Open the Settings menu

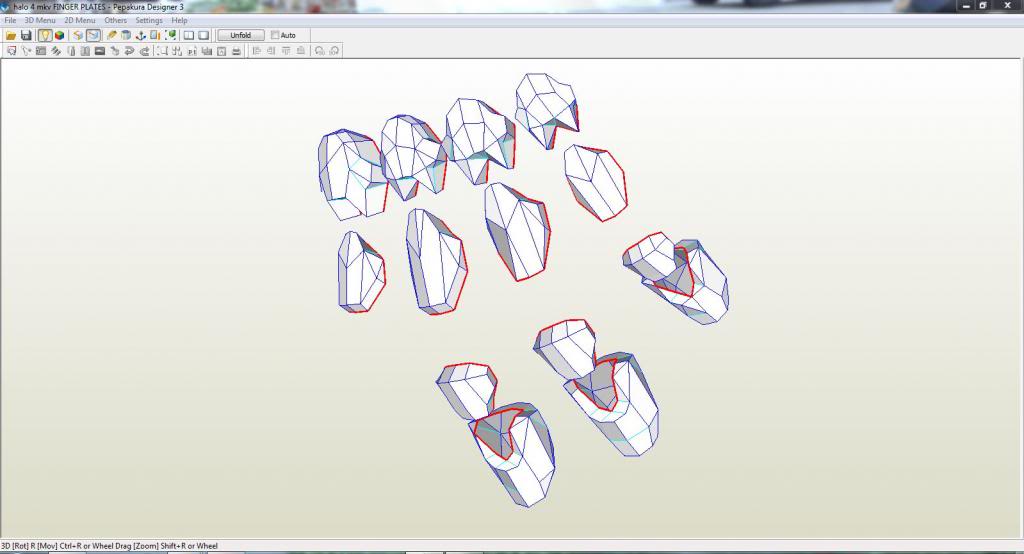pos(148,20)
